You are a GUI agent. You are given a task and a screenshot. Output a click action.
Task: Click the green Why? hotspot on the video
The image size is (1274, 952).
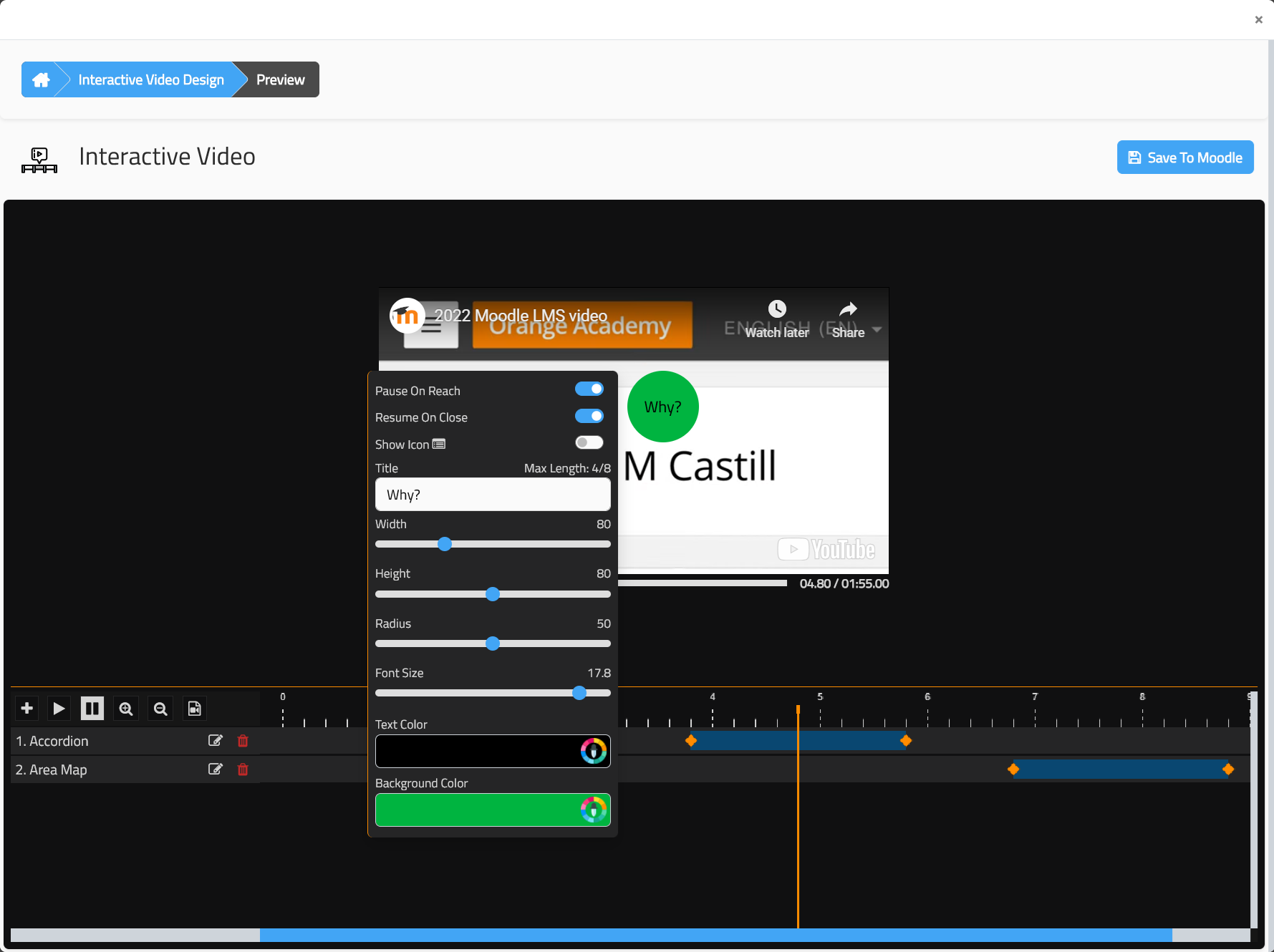pos(662,407)
